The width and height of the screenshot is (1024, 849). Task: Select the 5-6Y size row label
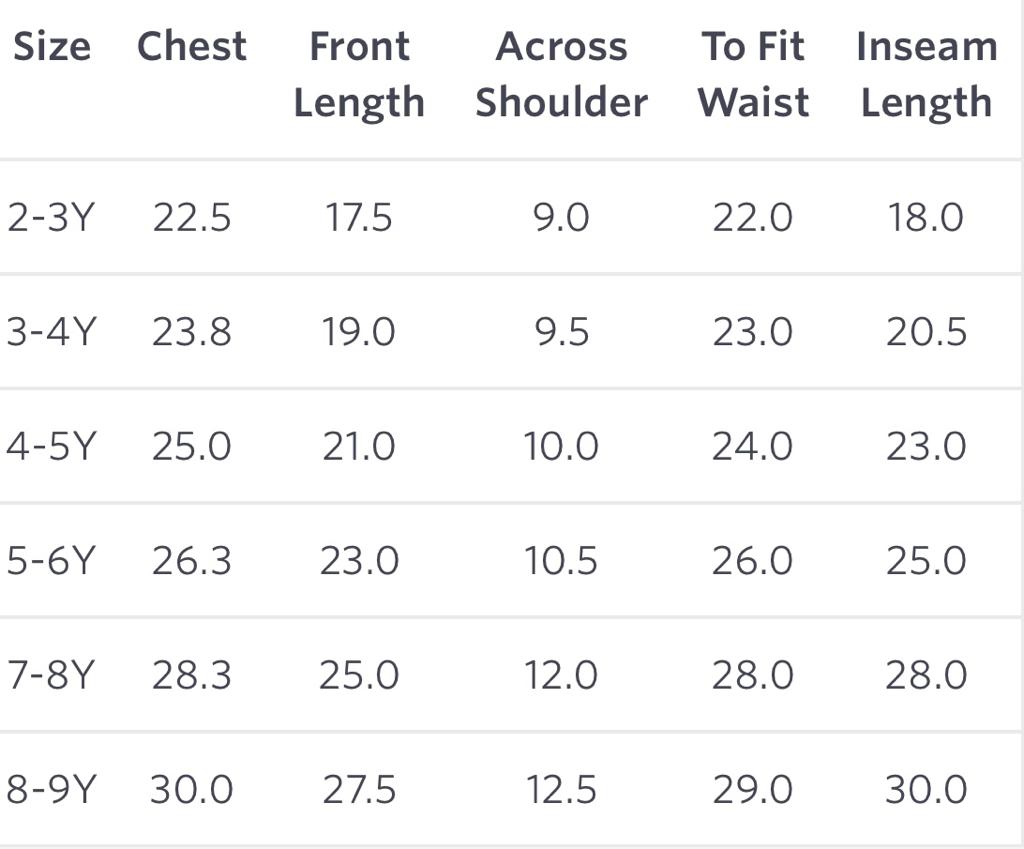point(49,561)
